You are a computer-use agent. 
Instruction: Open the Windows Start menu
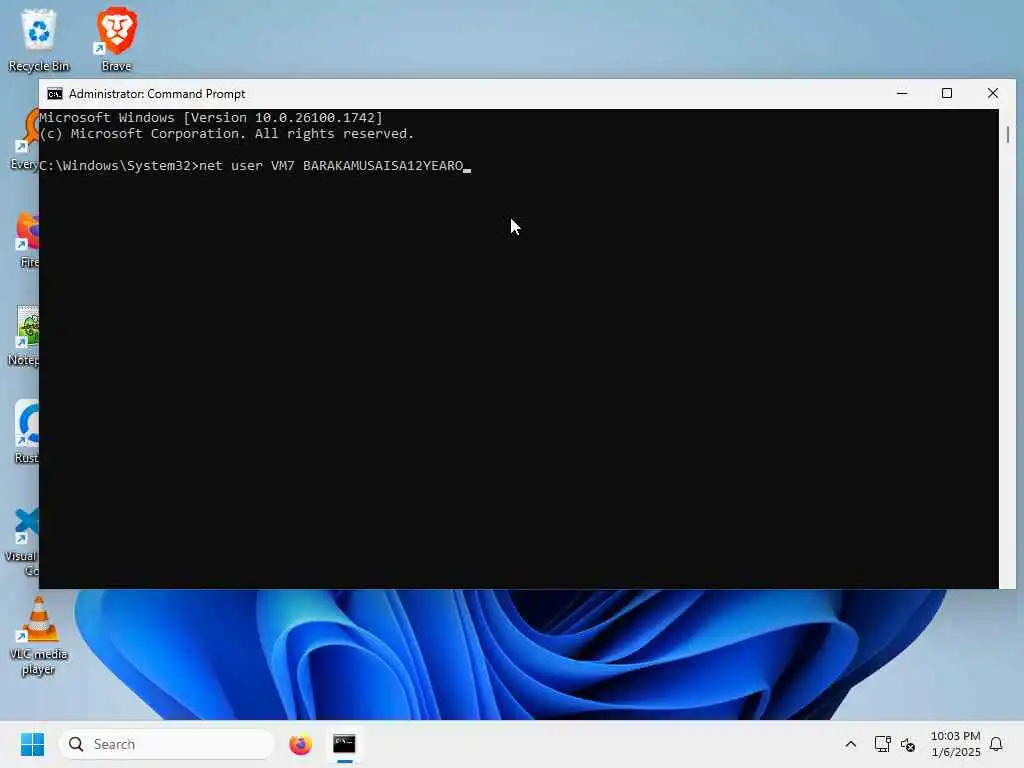click(x=32, y=744)
